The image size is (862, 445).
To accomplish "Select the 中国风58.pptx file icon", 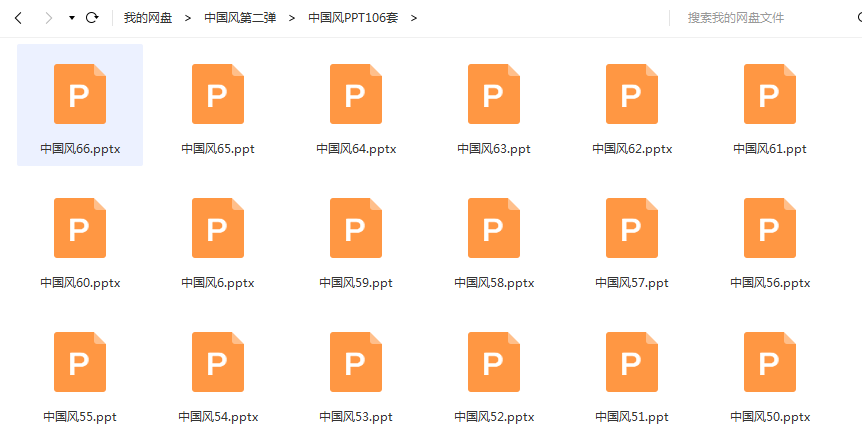I will (x=494, y=228).
